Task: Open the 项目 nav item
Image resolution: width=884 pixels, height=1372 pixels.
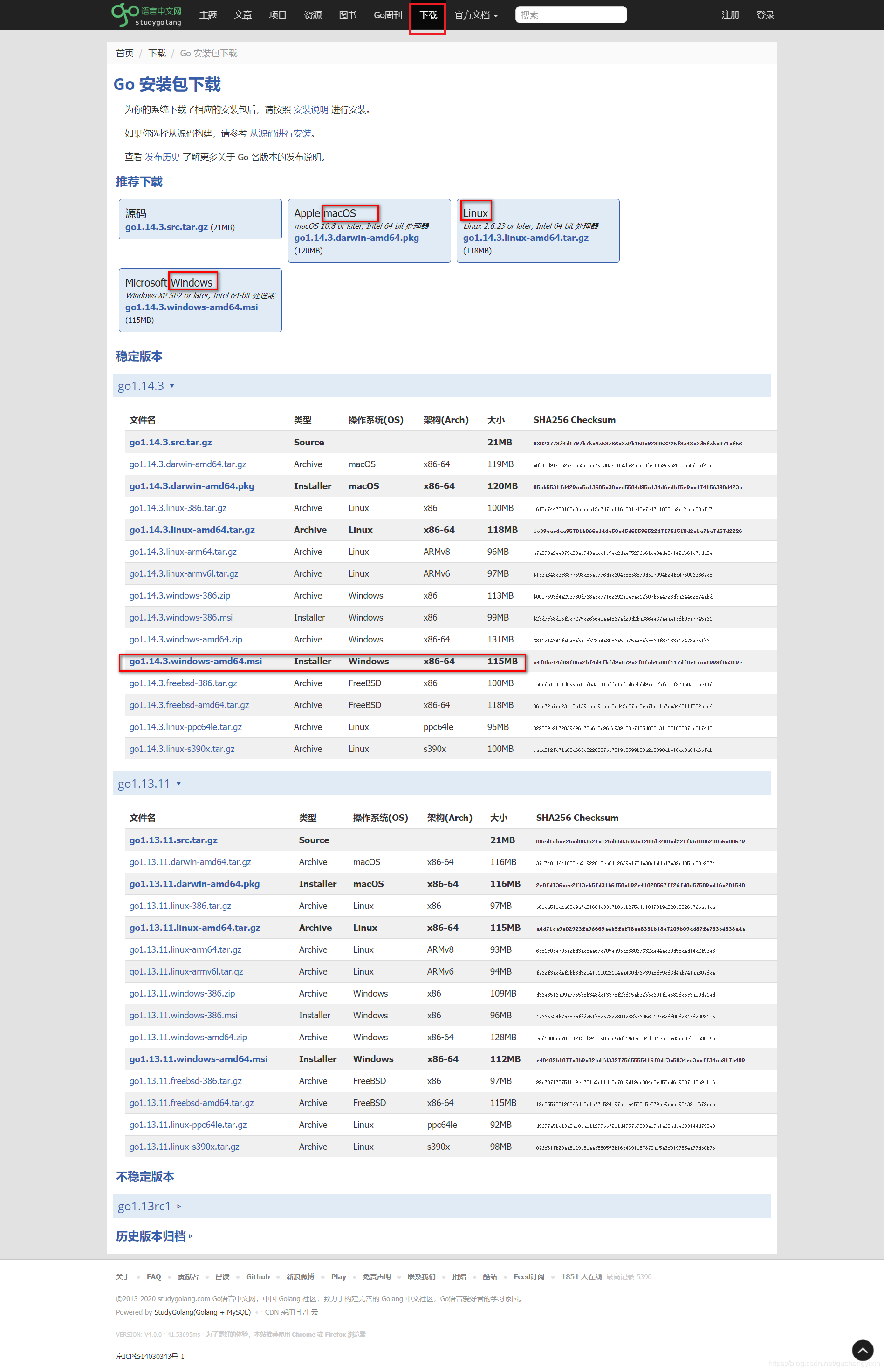Action: click(x=278, y=15)
